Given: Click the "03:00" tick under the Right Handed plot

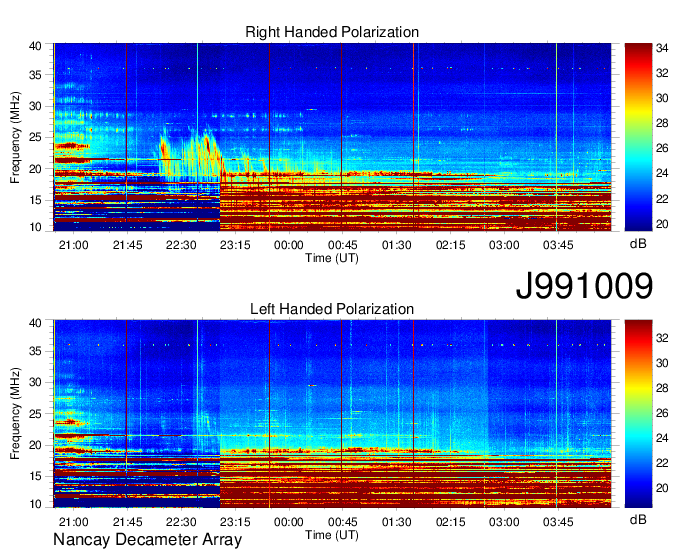Looking at the screenshot, I should pos(504,245).
